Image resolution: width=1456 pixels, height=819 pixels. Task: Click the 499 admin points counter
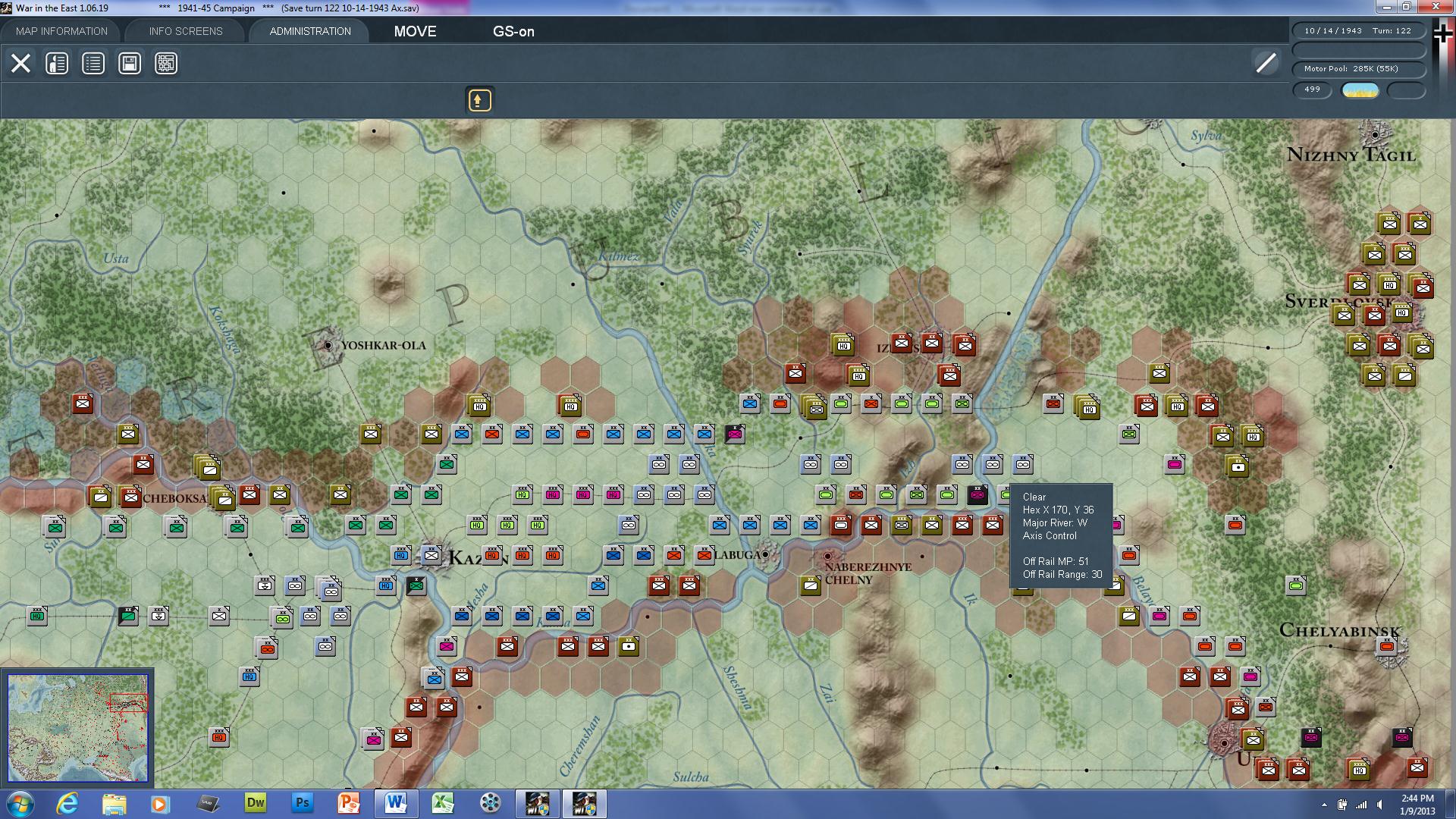pyautogui.click(x=1312, y=89)
